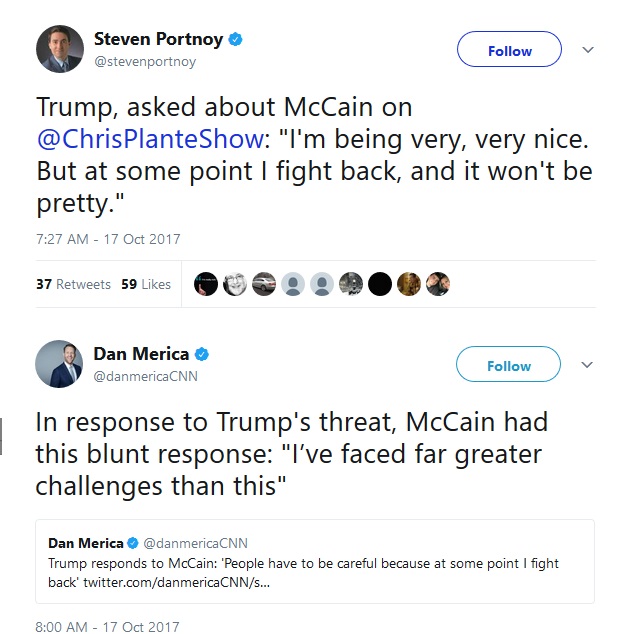Open the quoted Dan Merica tweet

tap(314, 561)
